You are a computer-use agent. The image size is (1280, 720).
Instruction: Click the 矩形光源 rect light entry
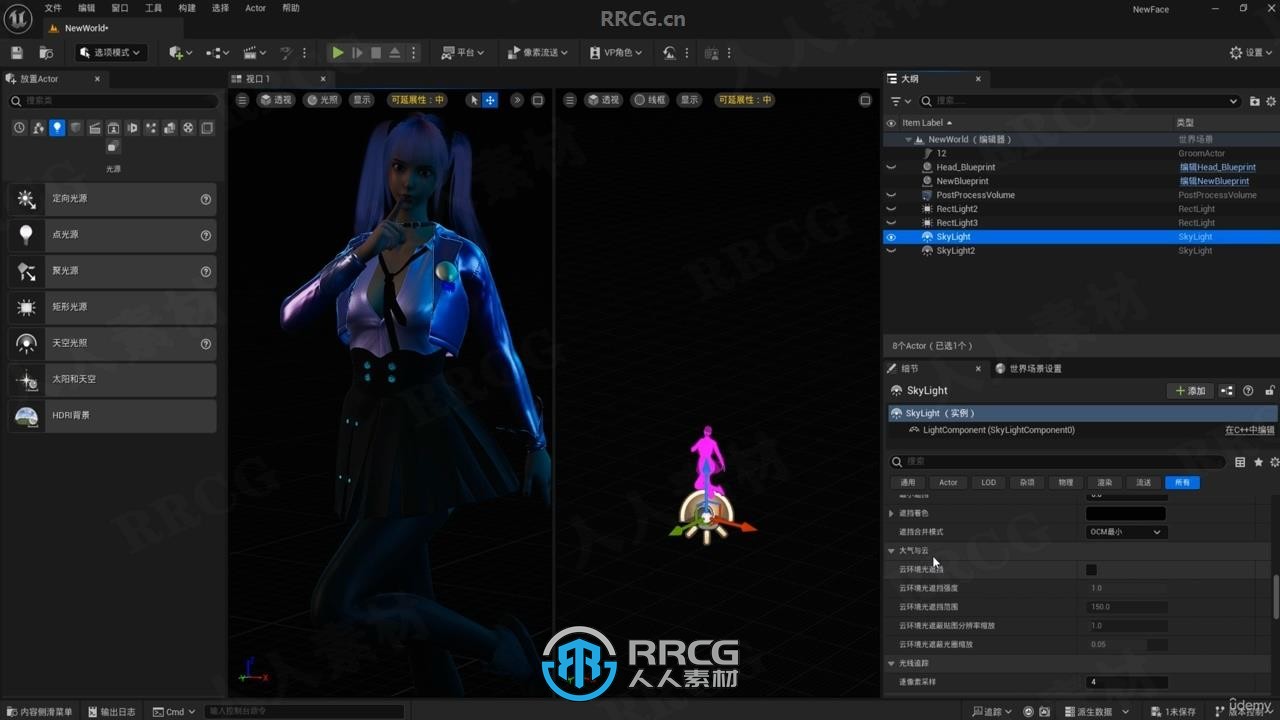(x=112, y=307)
